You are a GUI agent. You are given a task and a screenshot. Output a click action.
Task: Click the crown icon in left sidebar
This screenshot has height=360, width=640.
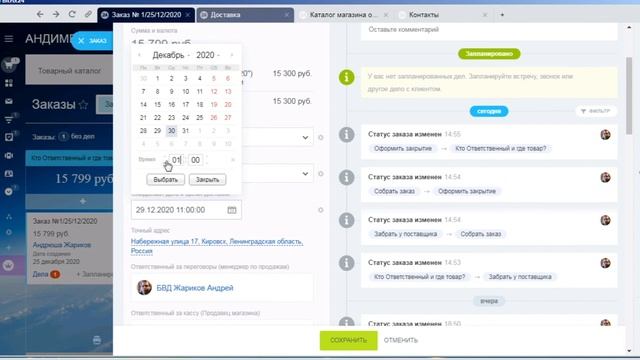pos(9,266)
